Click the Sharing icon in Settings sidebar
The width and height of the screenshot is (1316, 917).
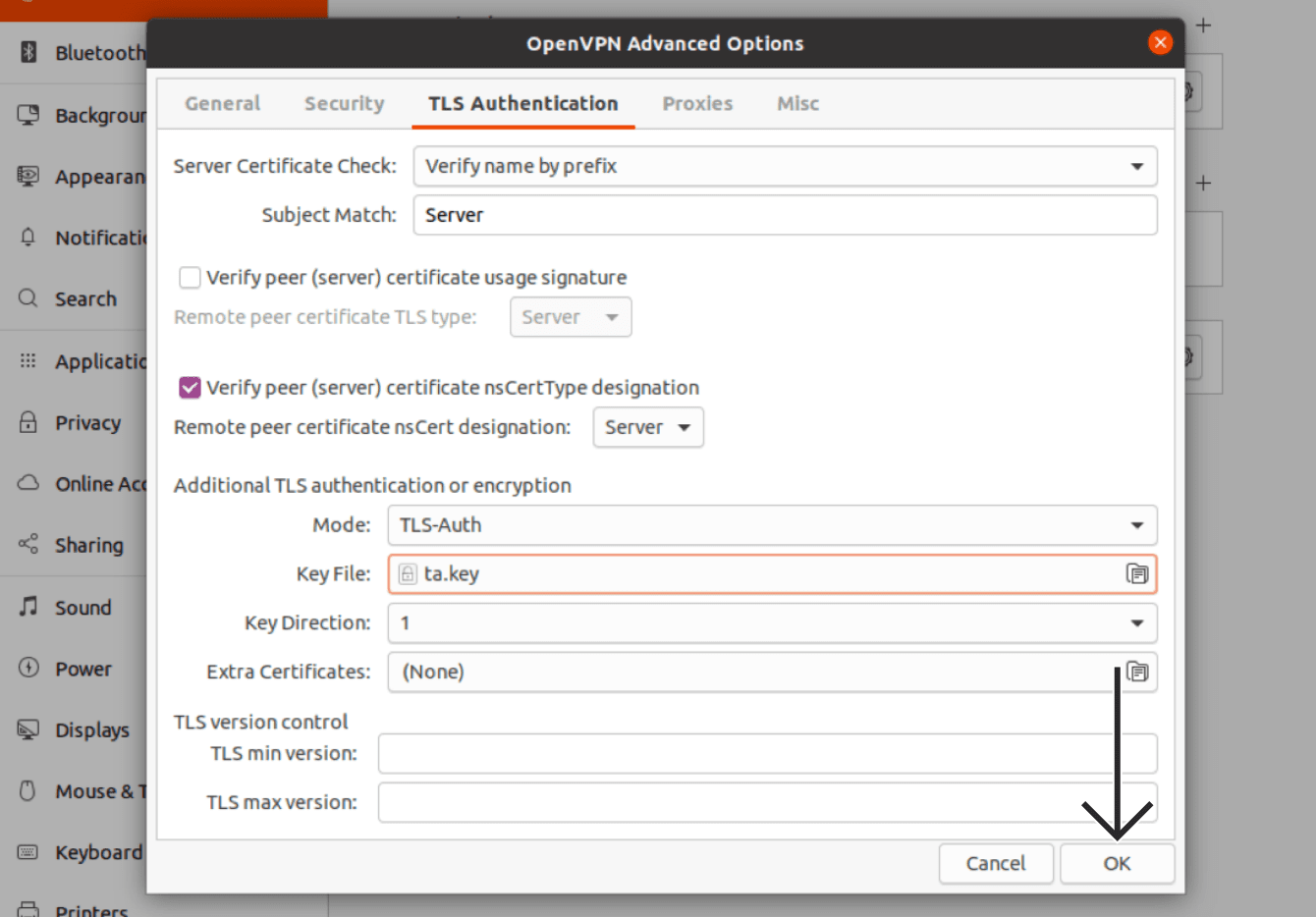tap(28, 544)
